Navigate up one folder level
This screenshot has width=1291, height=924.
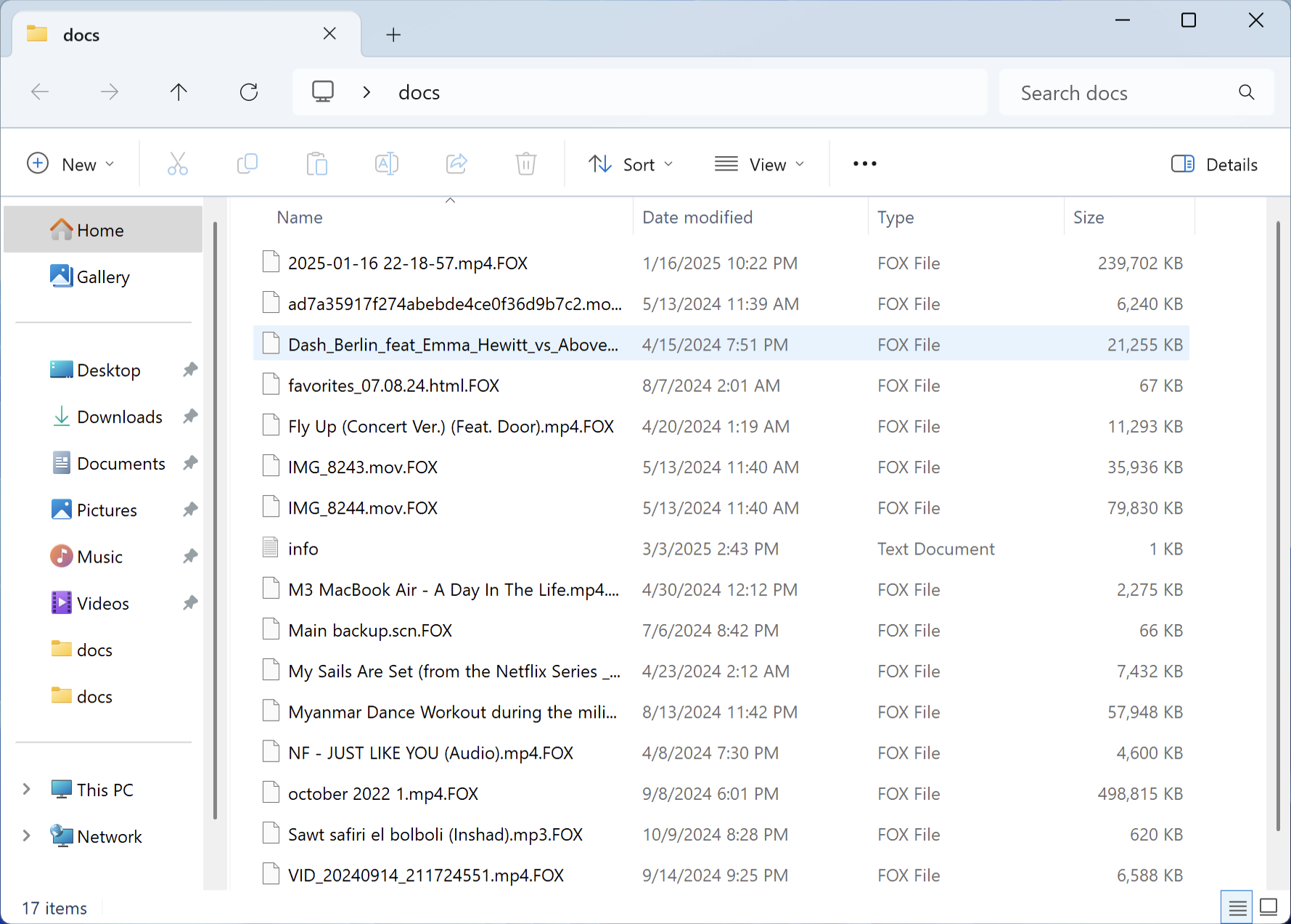click(x=179, y=91)
